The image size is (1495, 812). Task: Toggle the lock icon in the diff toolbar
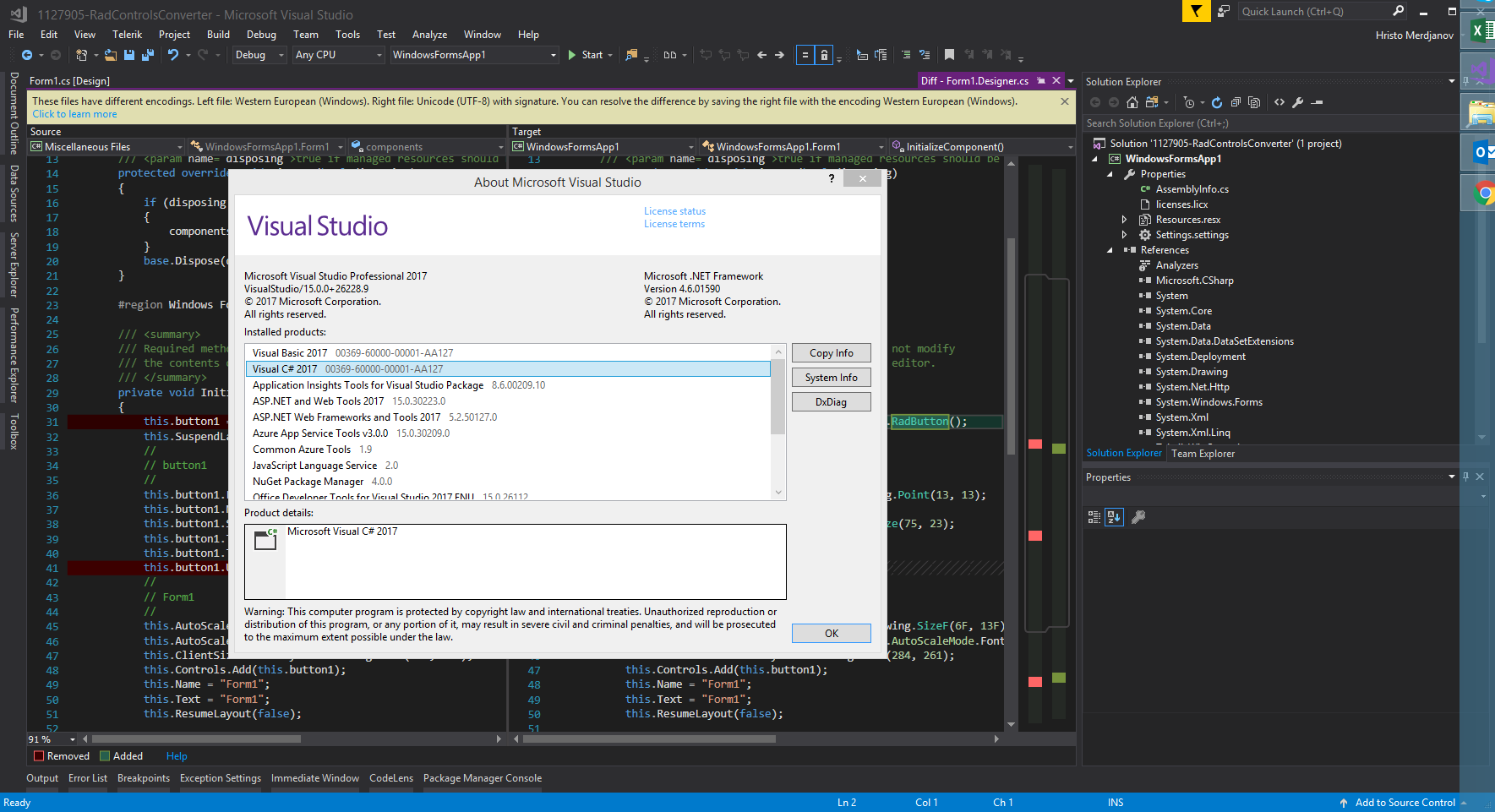coord(824,55)
